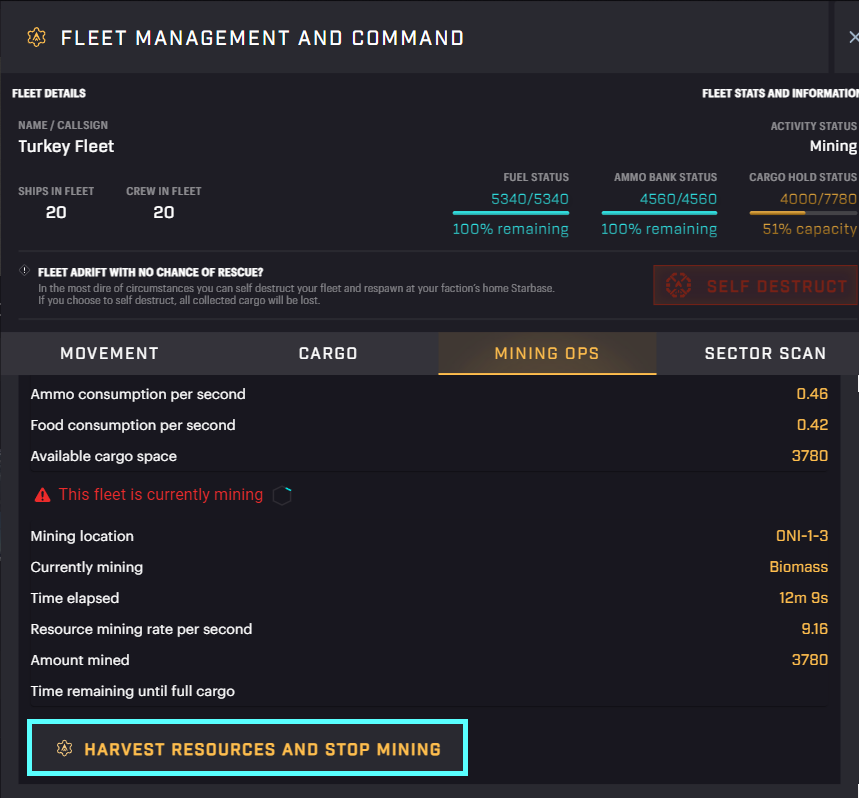Click the alert icon beside Fleet Adrift notice
This screenshot has height=798, width=859.
point(24,271)
